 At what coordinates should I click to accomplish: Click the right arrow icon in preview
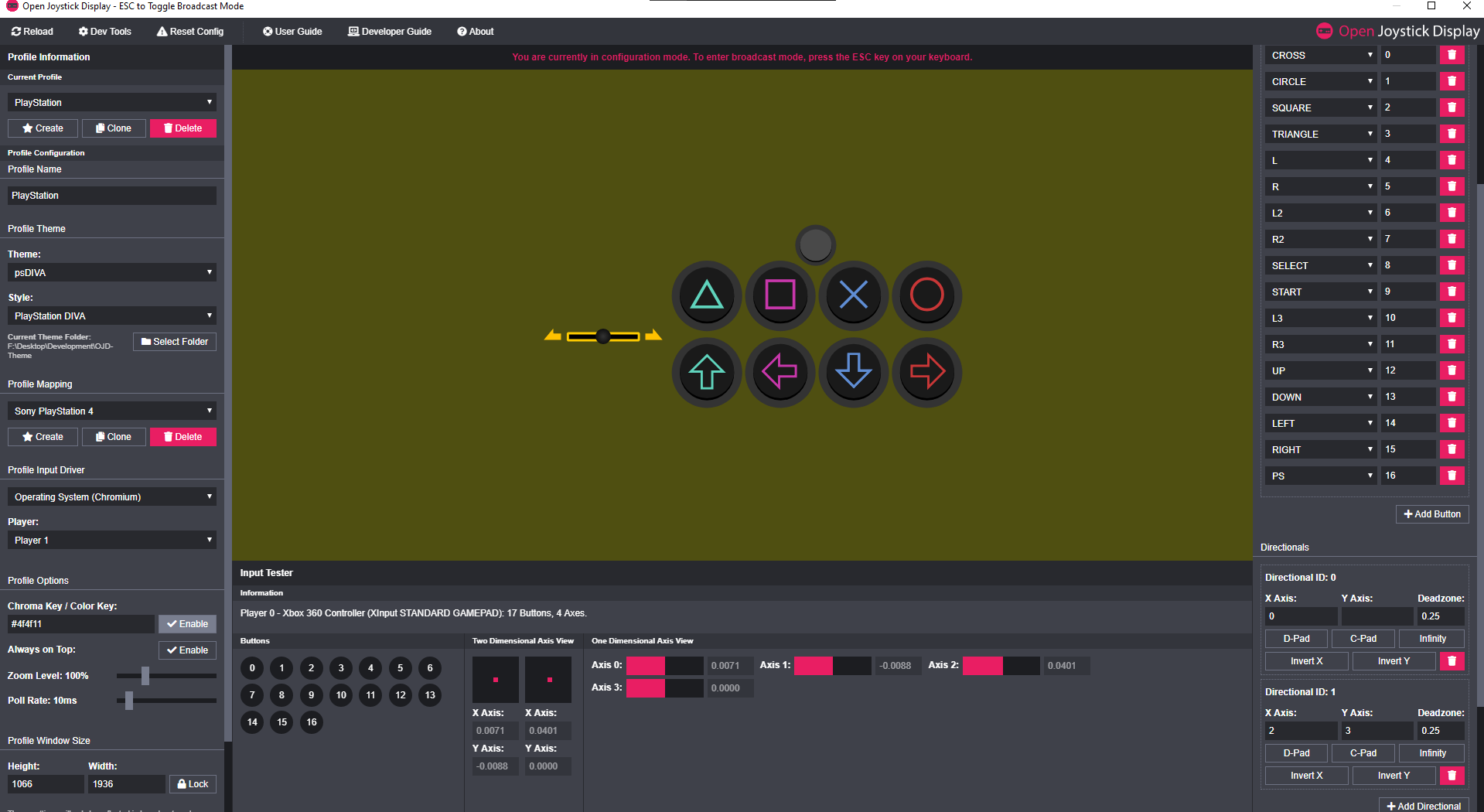[926, 373]
